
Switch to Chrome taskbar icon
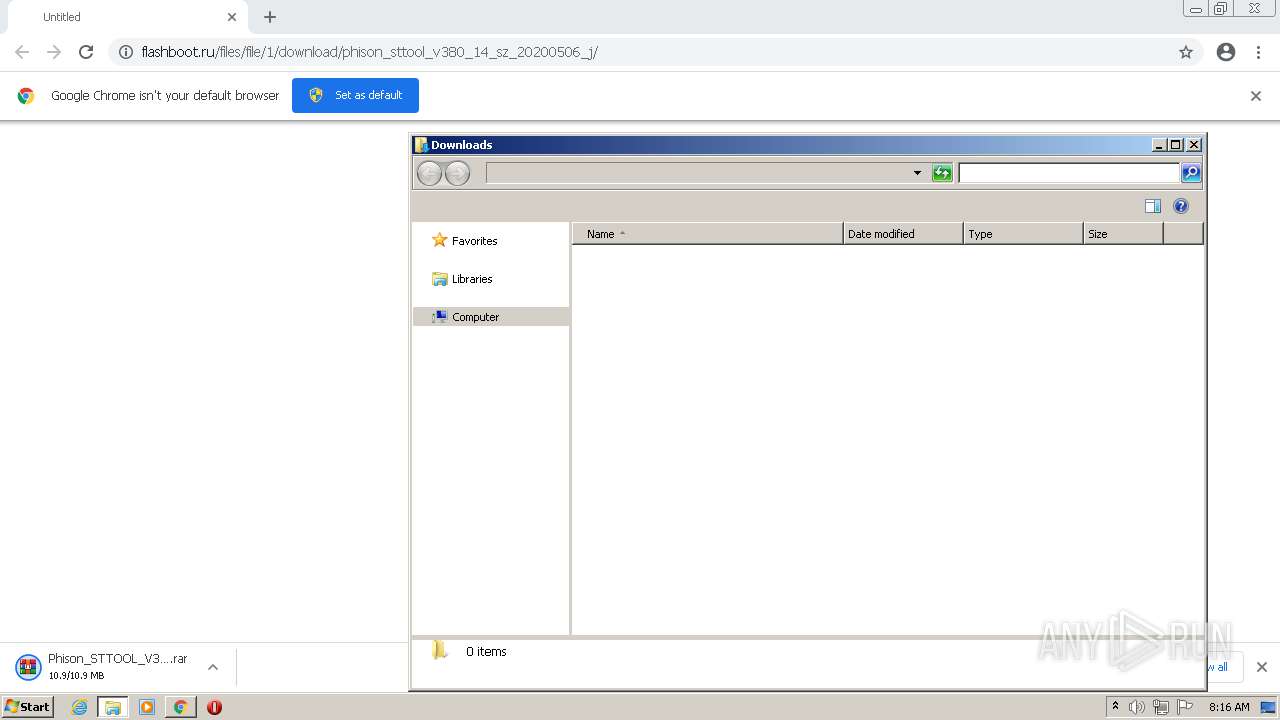(180, 707)
